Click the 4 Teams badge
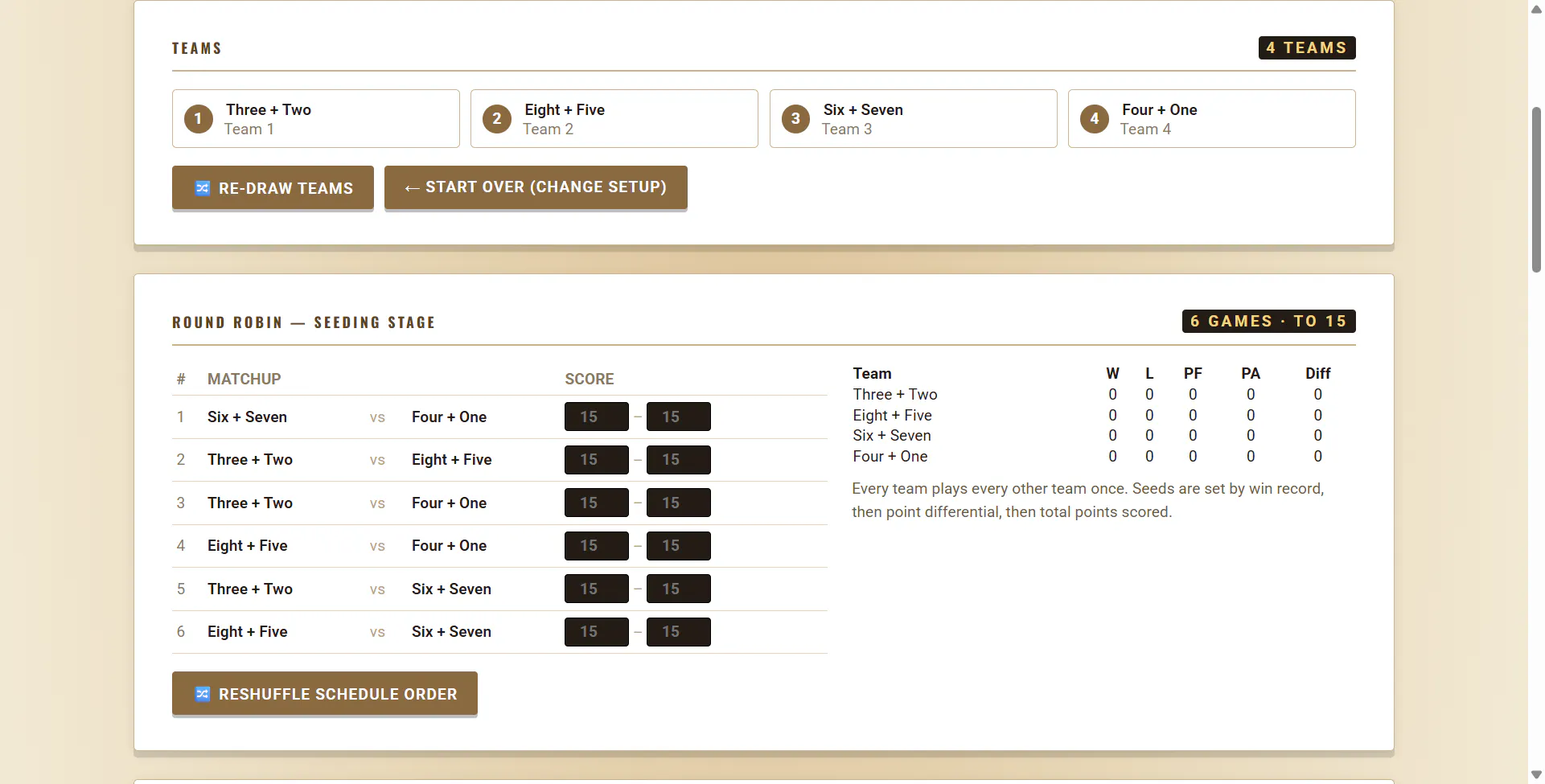1545x784 pixels. click(x=1307, y=48)
